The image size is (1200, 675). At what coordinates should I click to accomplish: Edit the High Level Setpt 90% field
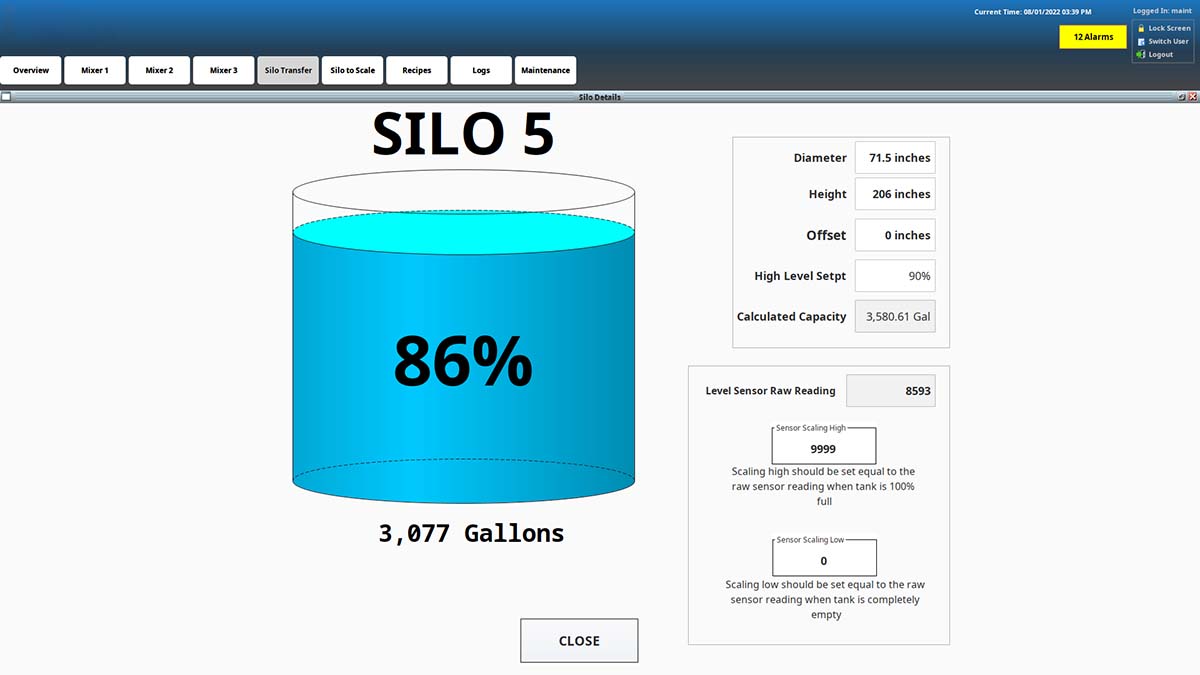[895, 276]
